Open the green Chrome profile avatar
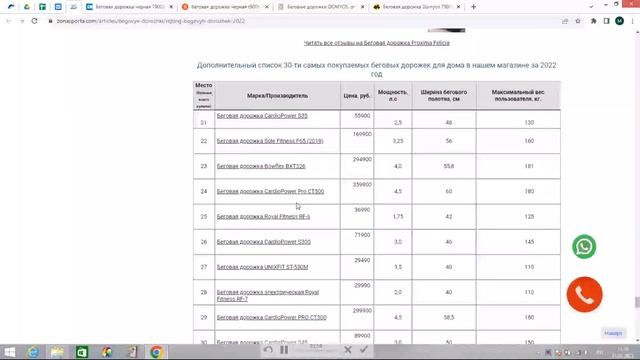Viewport: 640px width, 360px height. (619, 21)
